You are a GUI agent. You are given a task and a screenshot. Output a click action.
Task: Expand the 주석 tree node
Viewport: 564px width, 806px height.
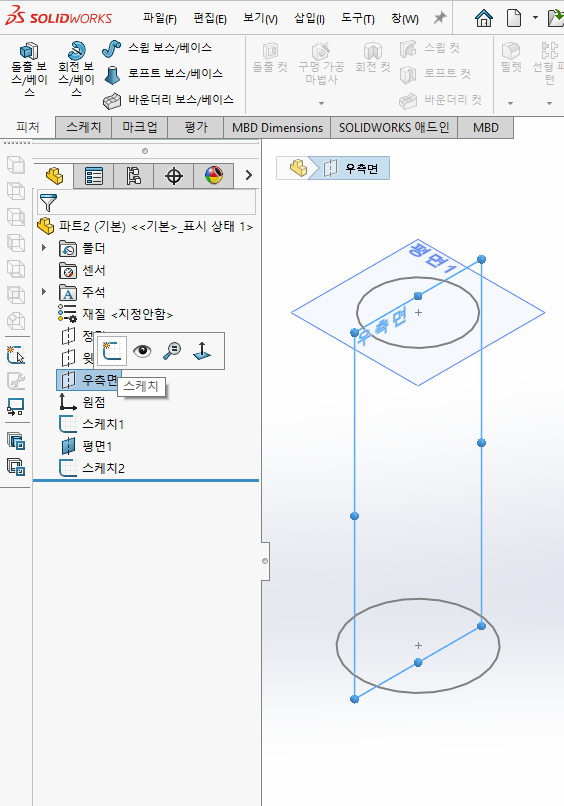pos(44,291)
